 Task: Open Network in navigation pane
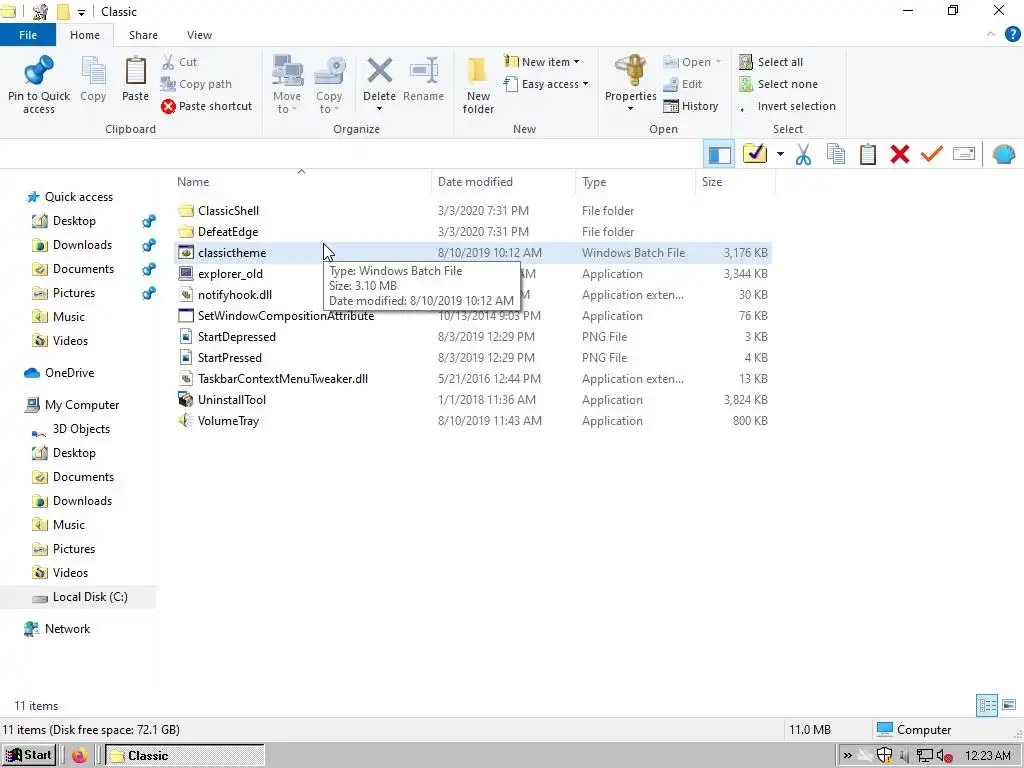pyautogui.click(x=67, y=629)
